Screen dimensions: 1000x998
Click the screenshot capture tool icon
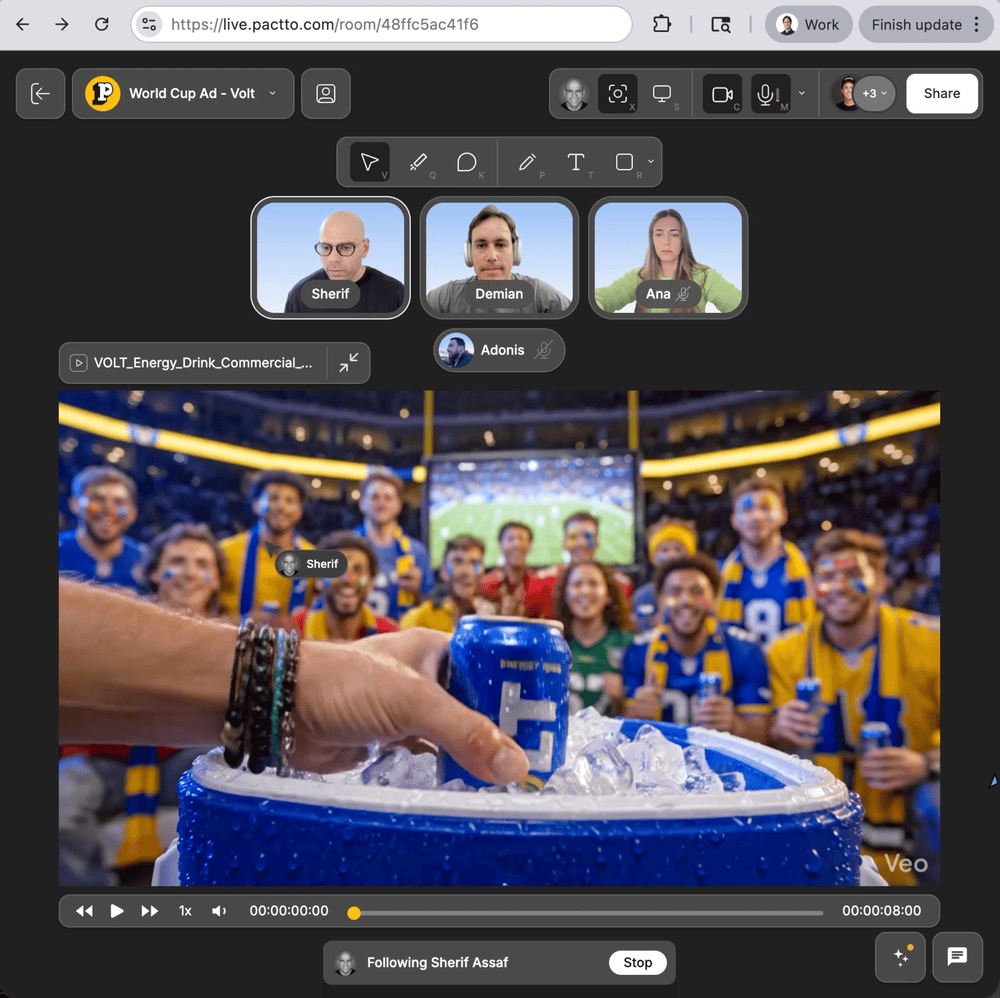tap(617, 94)
